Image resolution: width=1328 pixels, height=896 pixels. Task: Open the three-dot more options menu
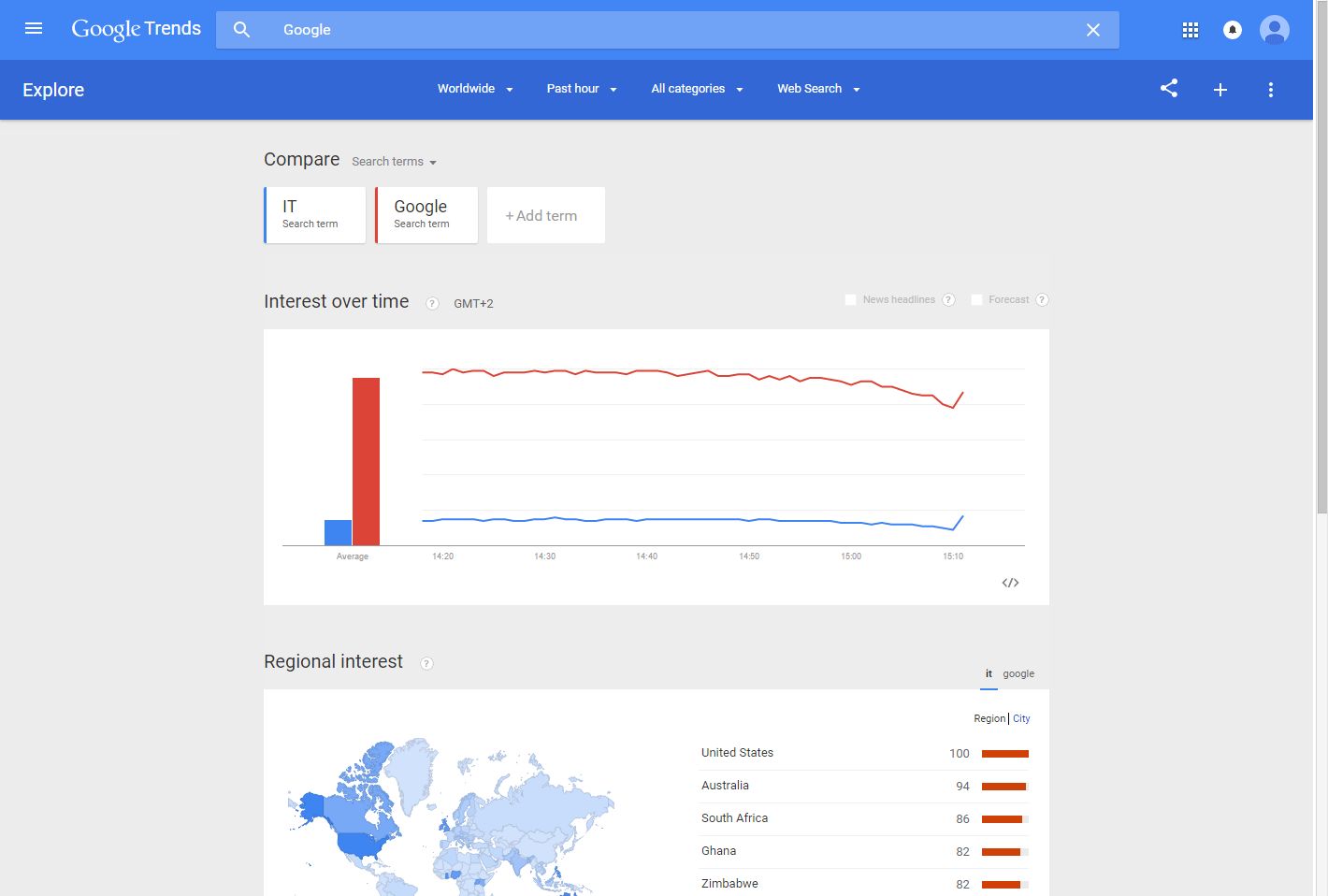click(1270, 90)
